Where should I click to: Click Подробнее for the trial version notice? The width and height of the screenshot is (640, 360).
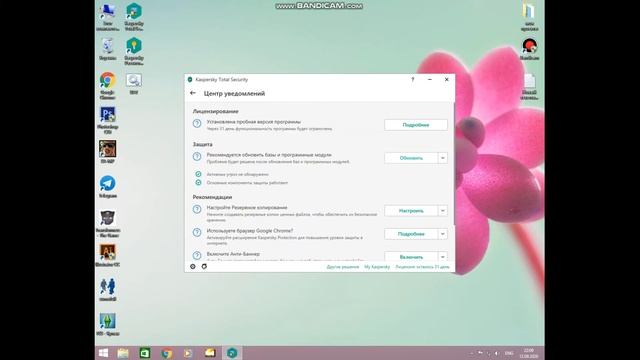click(416, 125)
